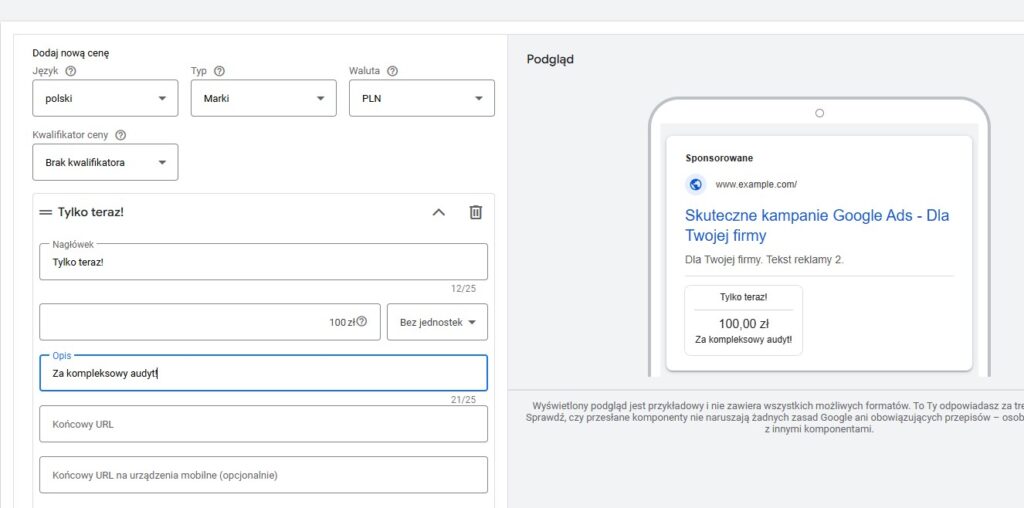This screenshot has width=1024, height=508.
Task: Click the drag handle of 'Tylko teraz!'
Action: click(x=45, y=212)
